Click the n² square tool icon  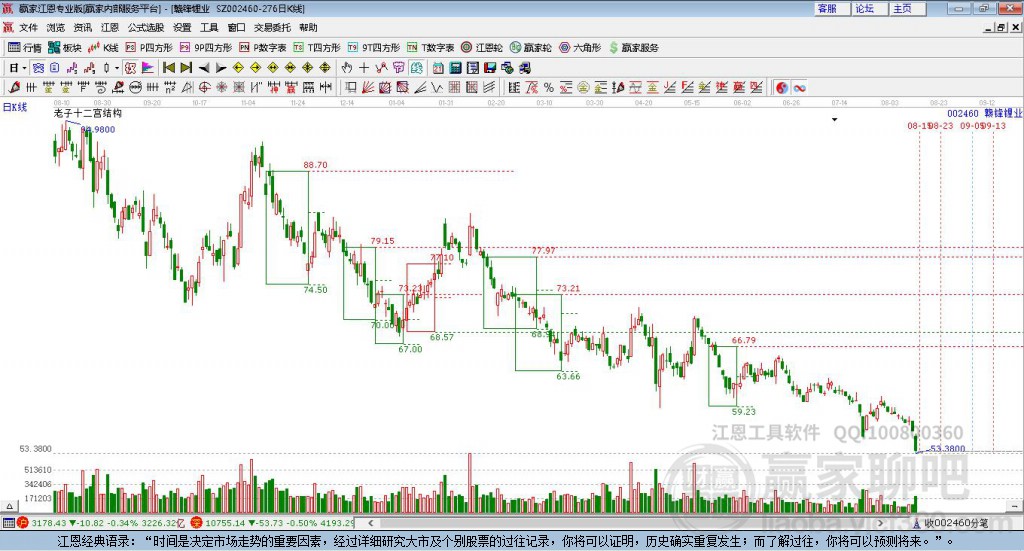(x=170, y=87)
